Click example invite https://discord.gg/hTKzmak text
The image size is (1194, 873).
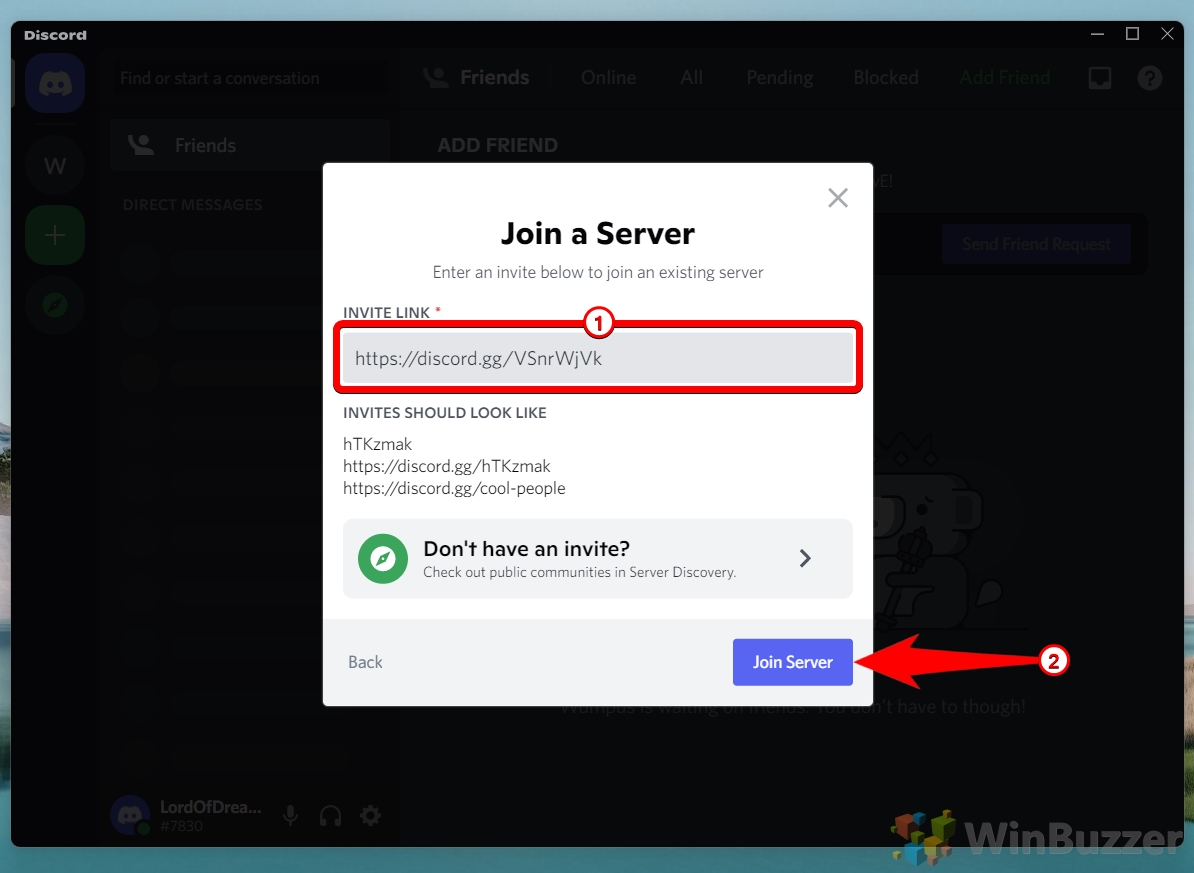(446, 466)
